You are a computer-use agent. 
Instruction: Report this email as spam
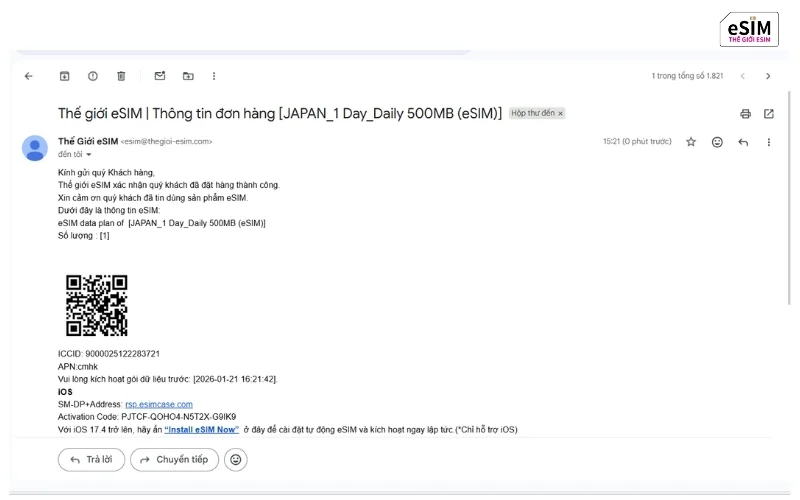coord(92,76)
